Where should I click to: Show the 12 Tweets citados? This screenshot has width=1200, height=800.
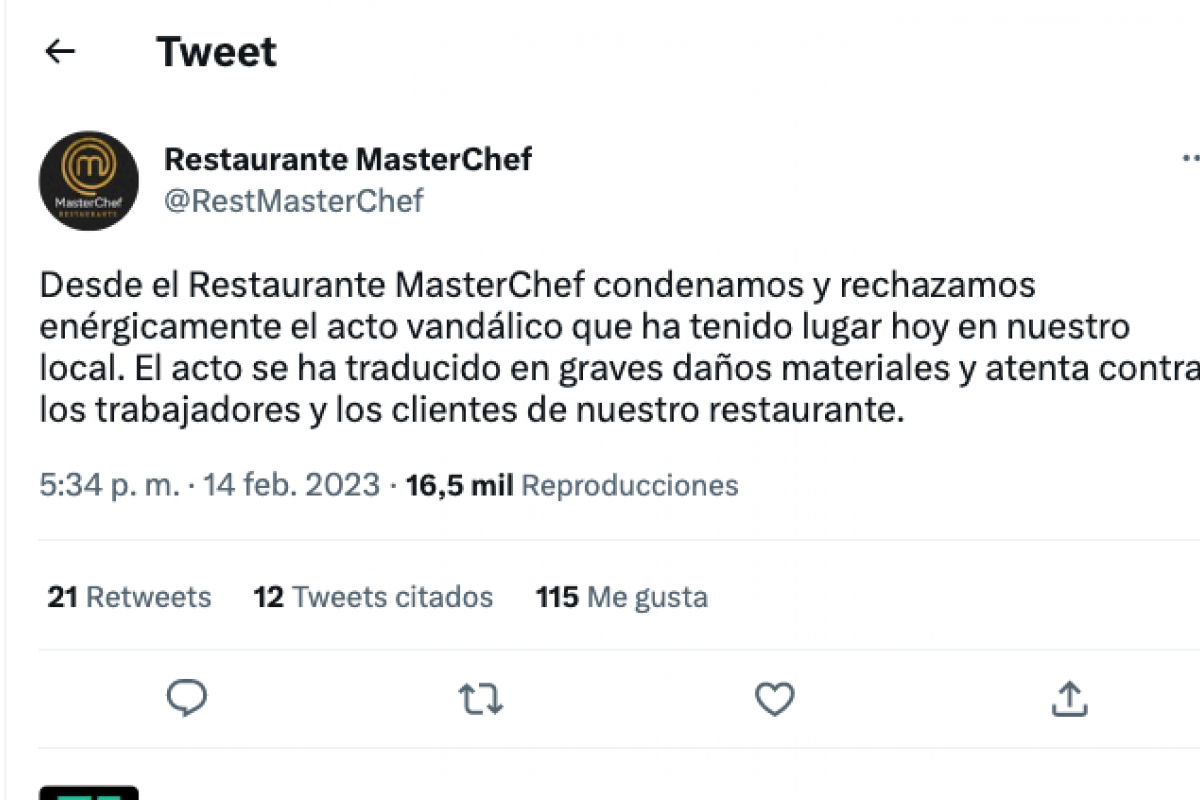tap(374, 598)
